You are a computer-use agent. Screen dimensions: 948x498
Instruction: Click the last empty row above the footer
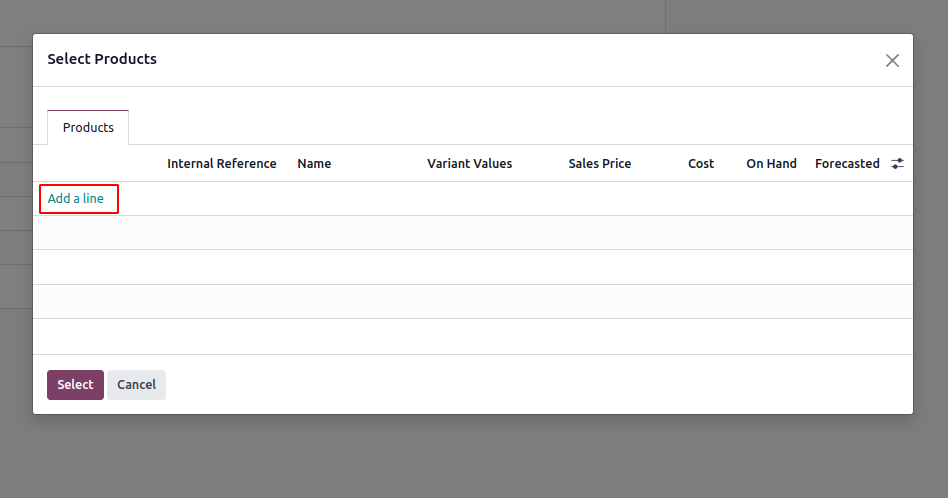point(472,336)
